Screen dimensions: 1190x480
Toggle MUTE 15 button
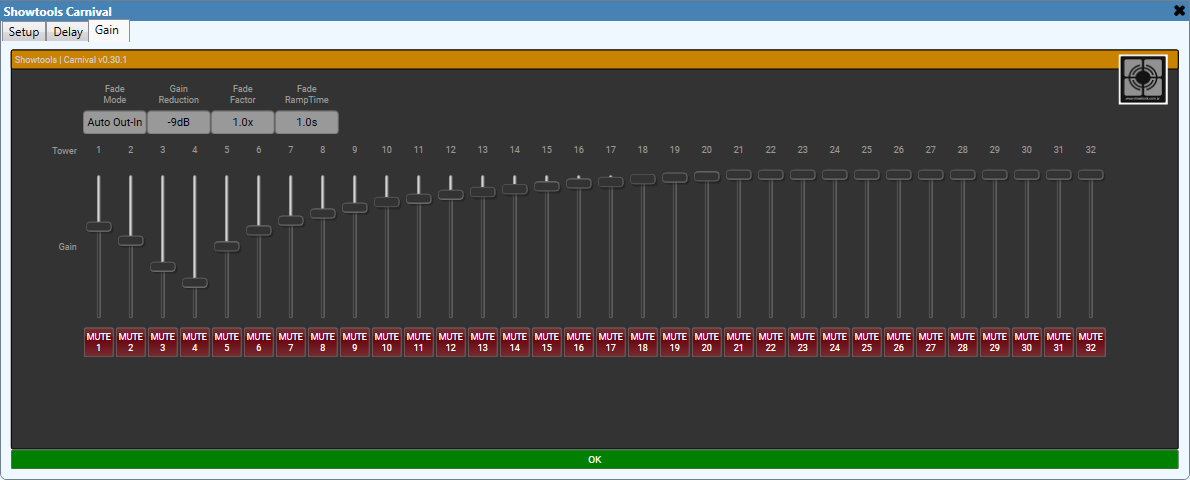(x=546, y=342)
